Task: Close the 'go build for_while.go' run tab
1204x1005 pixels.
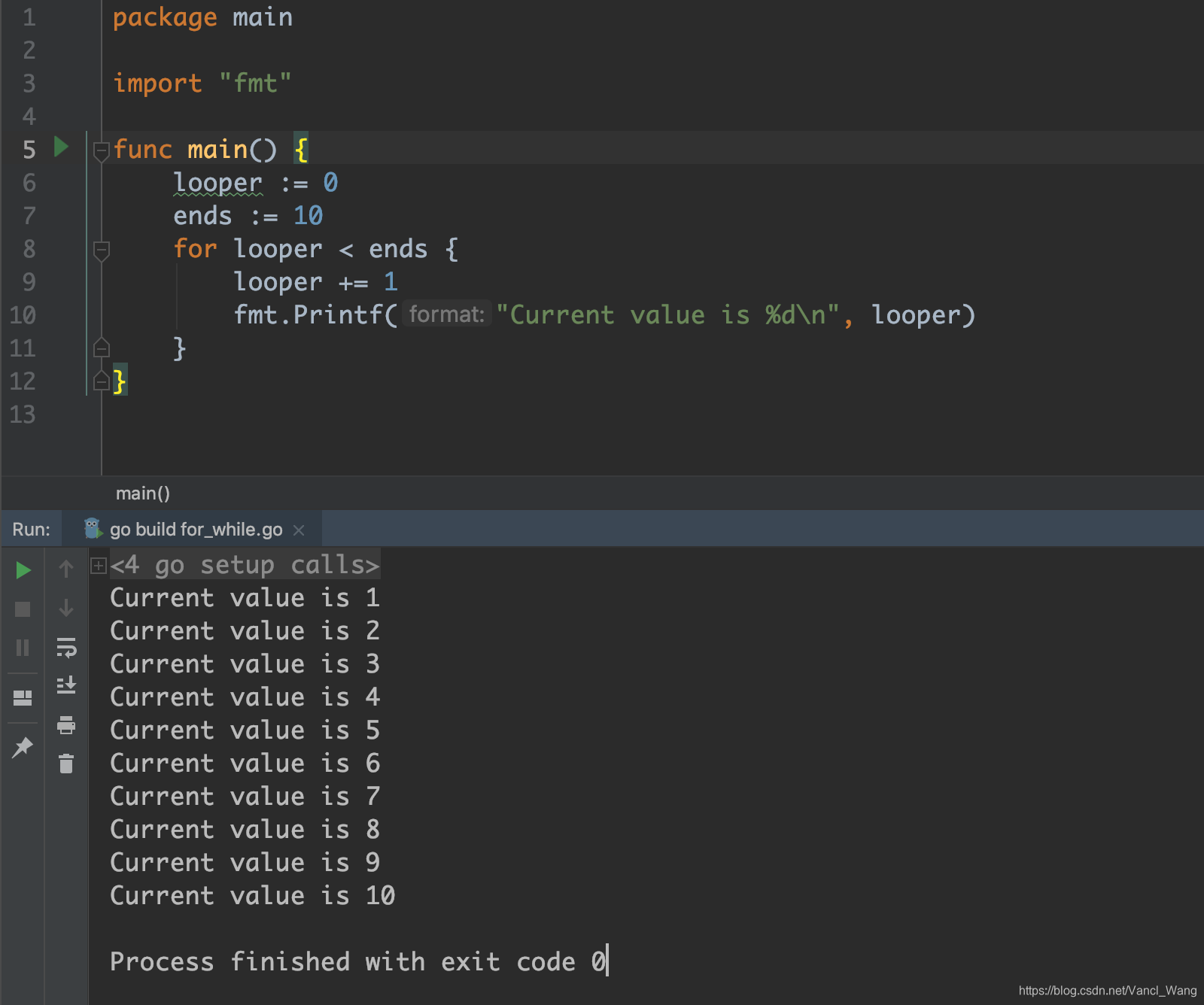Action: tap(299, 530)
